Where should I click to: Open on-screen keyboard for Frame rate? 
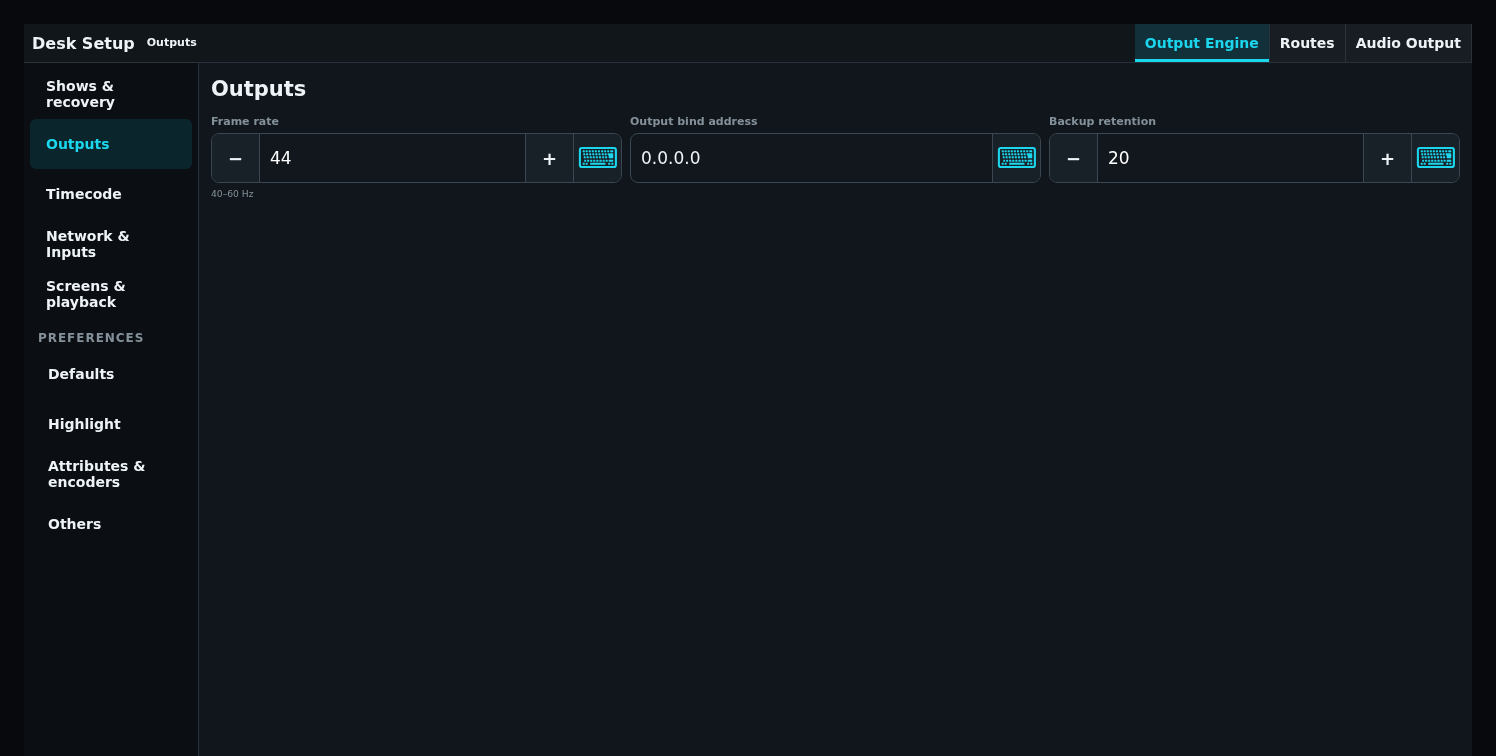tap(598, 158)
